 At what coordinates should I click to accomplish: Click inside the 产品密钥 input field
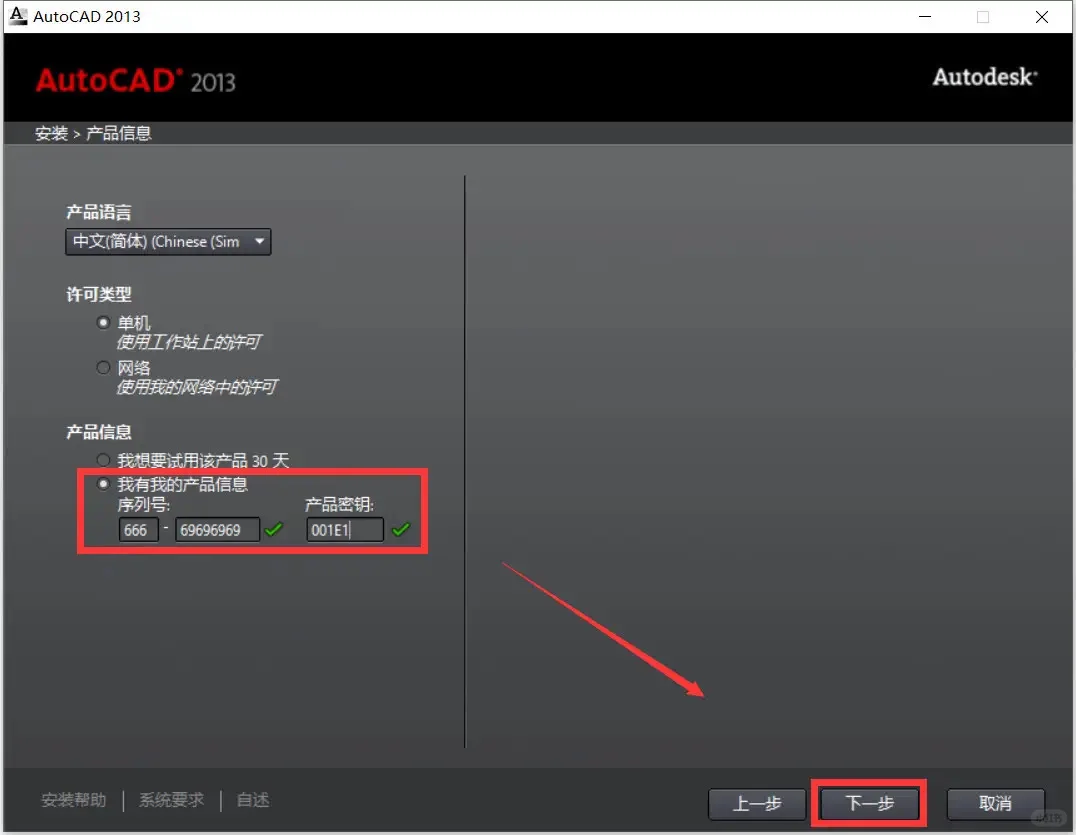click(344, 529)
